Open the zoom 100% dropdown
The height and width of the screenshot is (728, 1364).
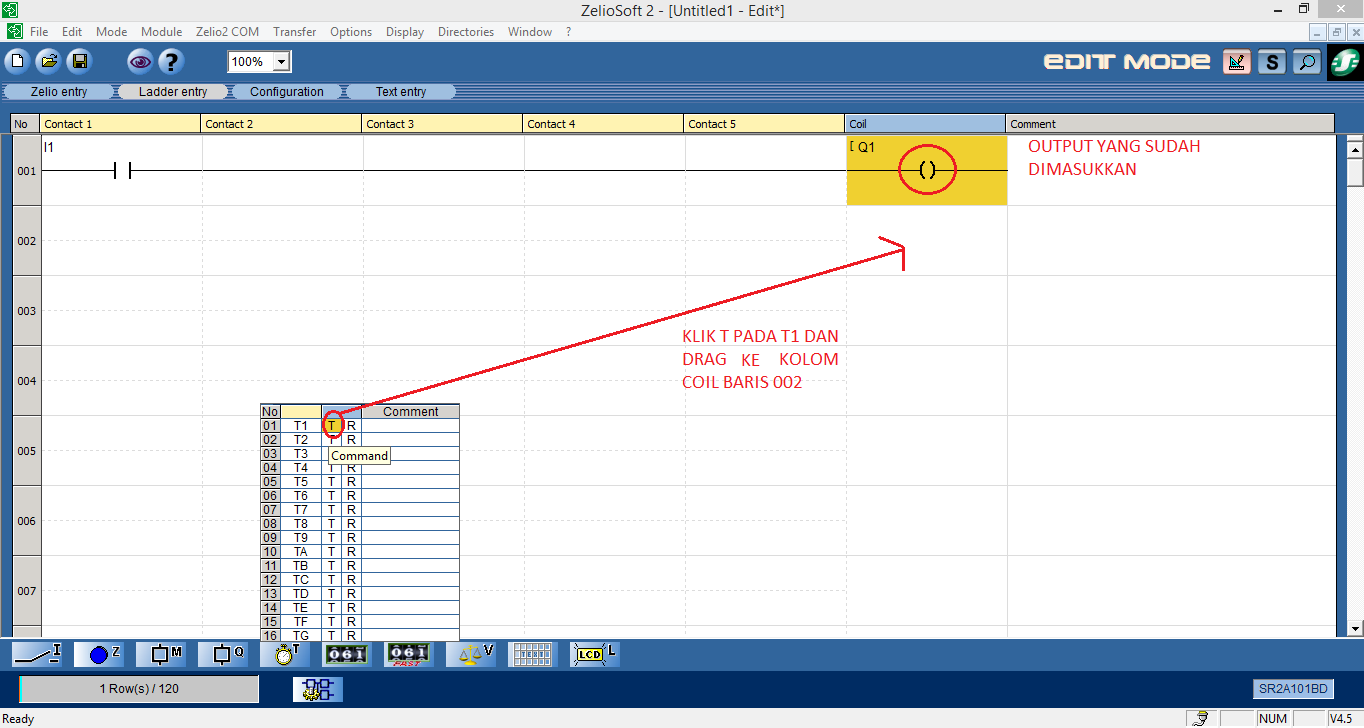tap(281, 62)
